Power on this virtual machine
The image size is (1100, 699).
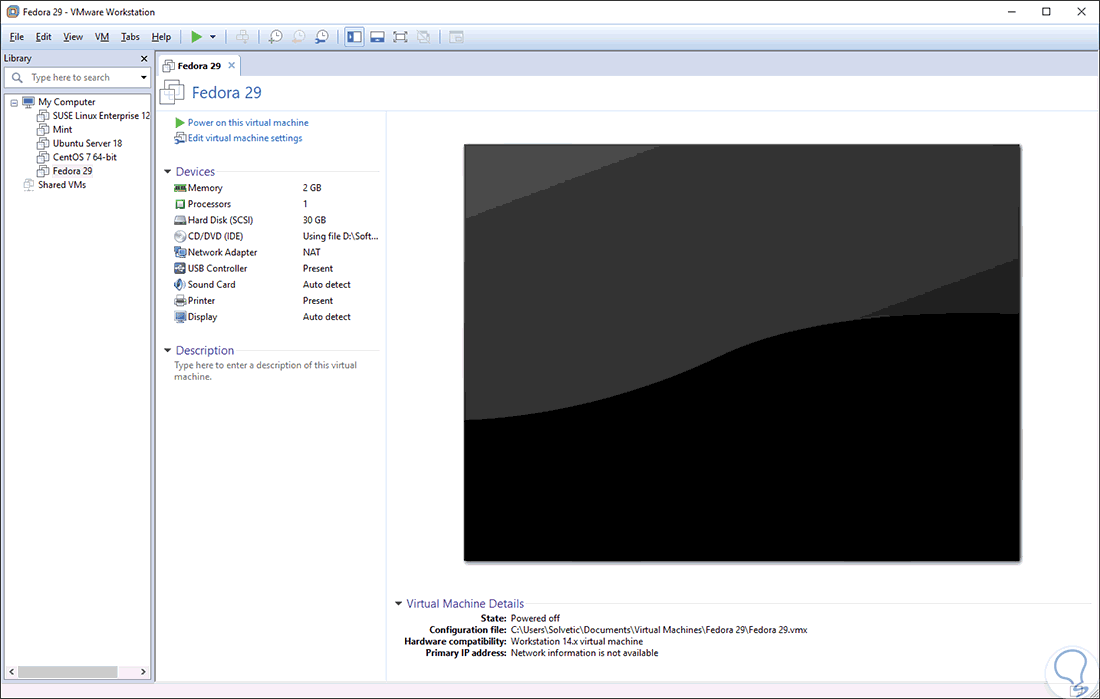(x=243, y=122)
